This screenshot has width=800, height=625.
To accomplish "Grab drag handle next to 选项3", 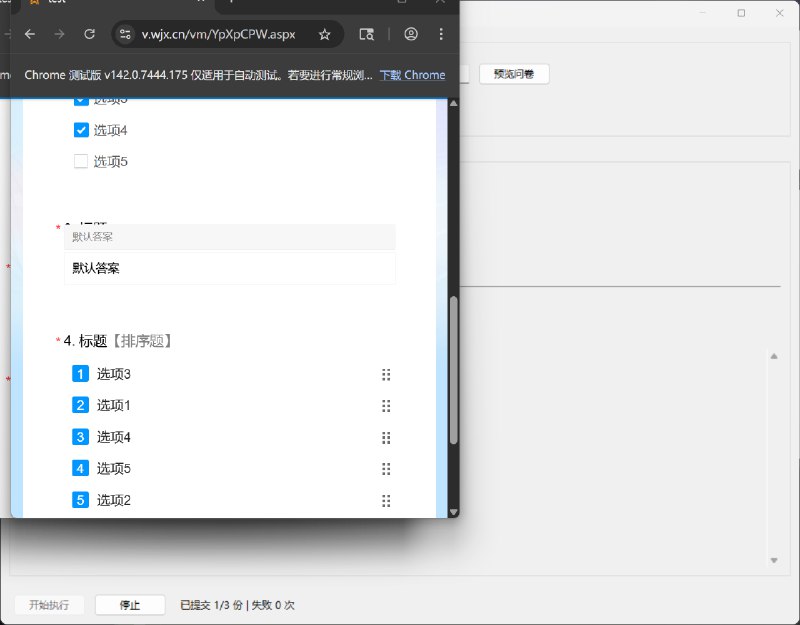I will [x=386, y=375].
